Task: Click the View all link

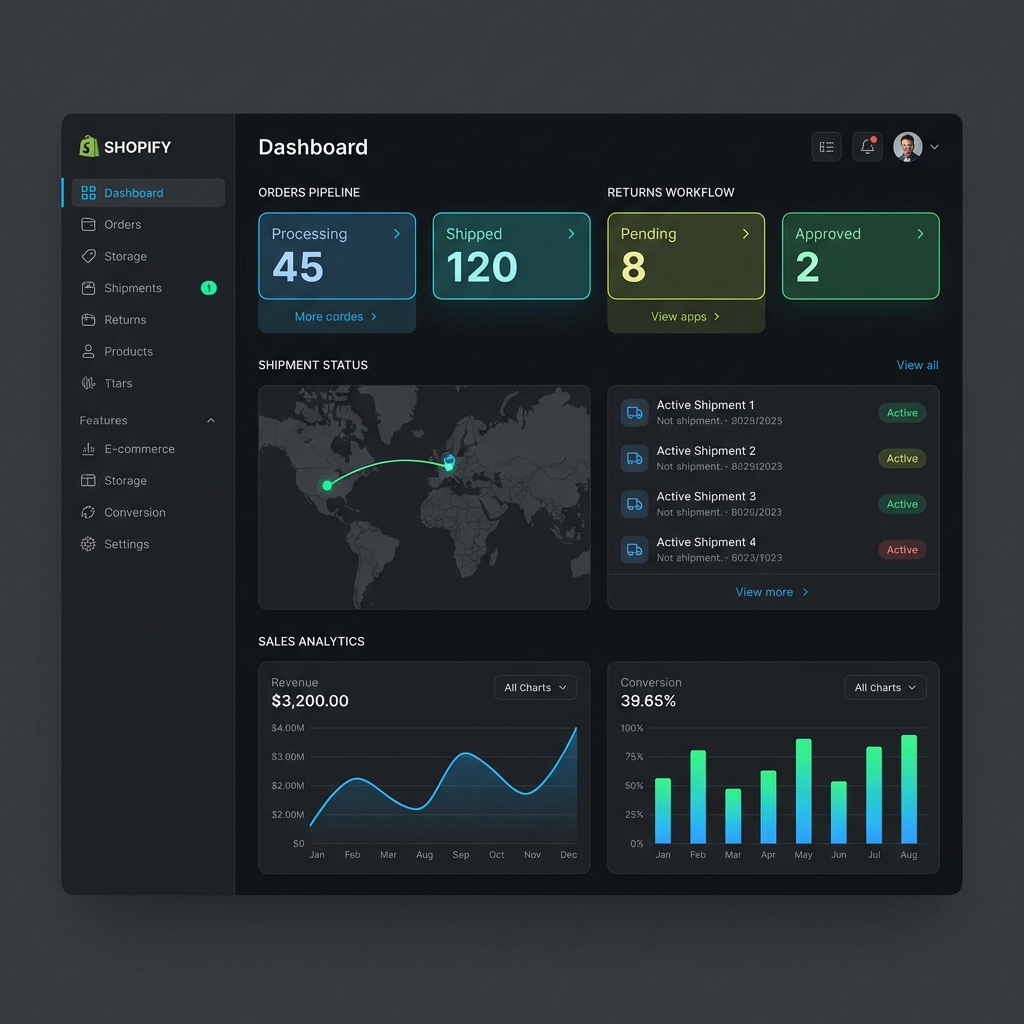Action: [916, 365]
